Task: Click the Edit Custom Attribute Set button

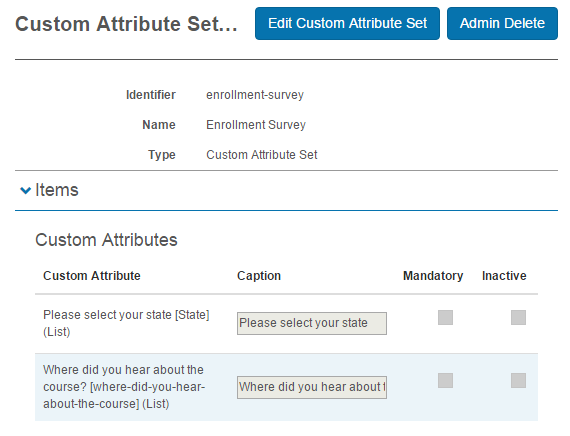Action: (347, 23)
